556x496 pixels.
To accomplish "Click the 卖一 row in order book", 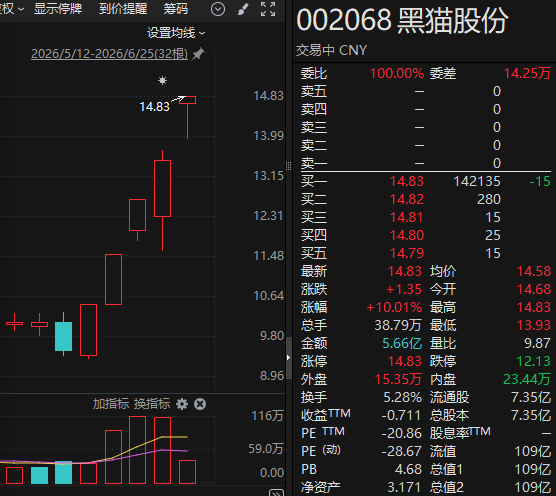I will (426, 163).
